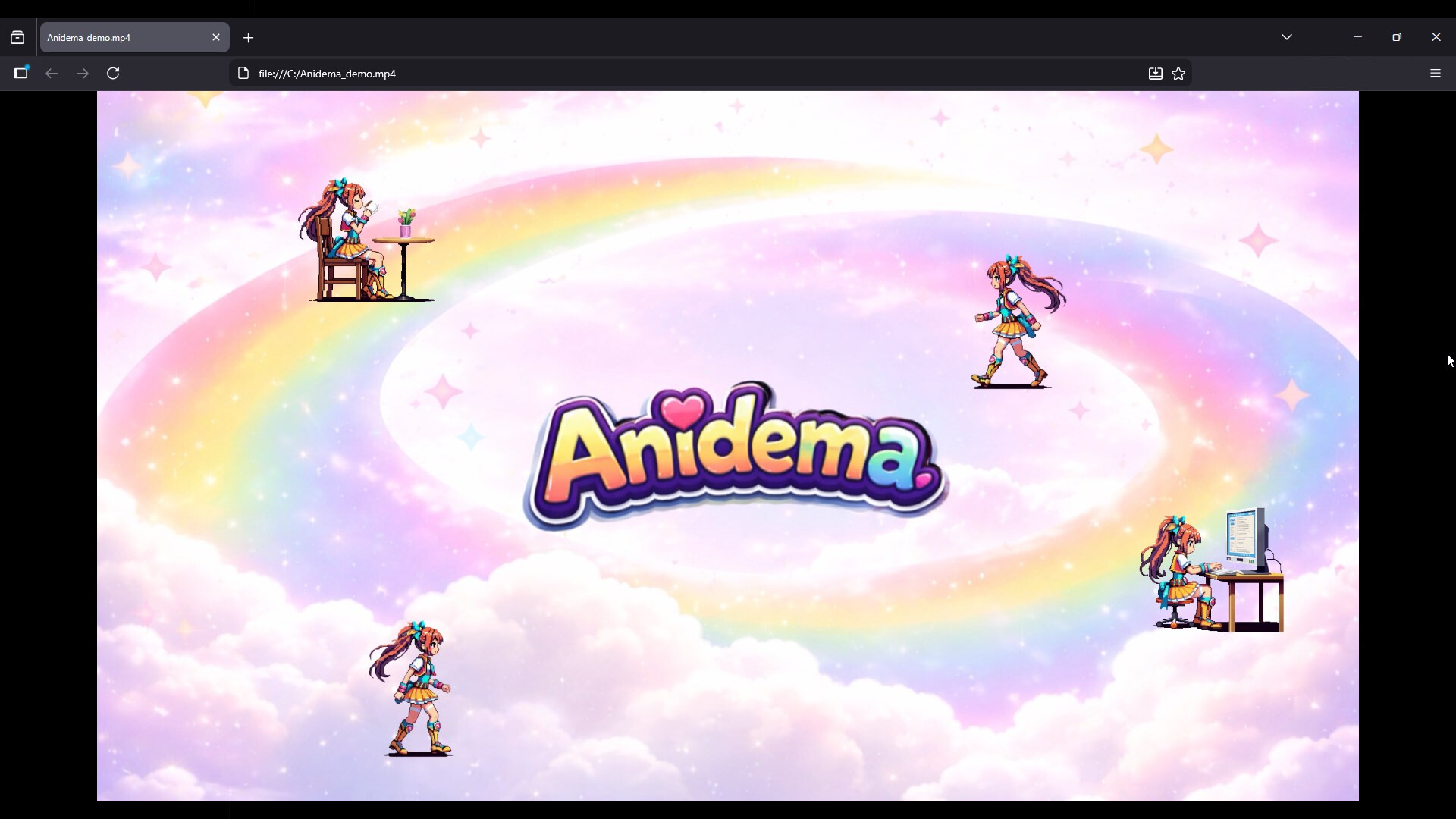This screenshot has height=819, width=1456.
Task: Minimize the browser window
Action: 1357,36
